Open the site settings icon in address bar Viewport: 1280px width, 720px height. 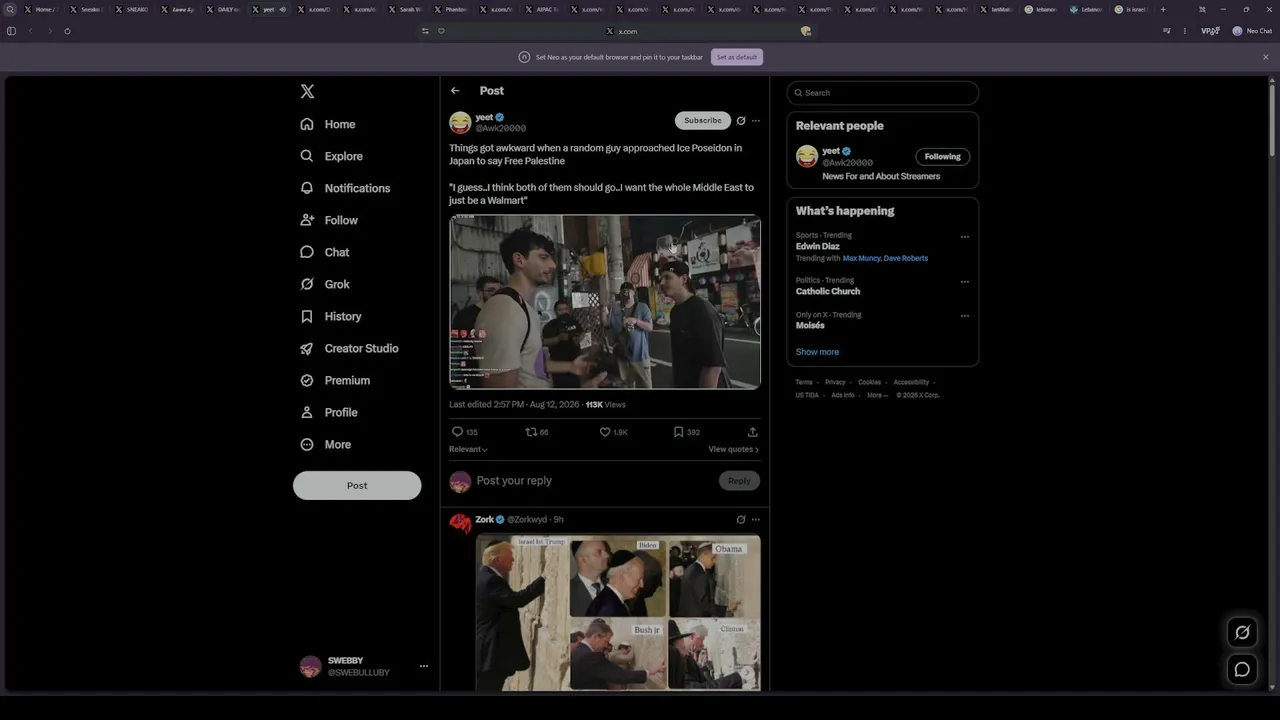pos(425,31)
